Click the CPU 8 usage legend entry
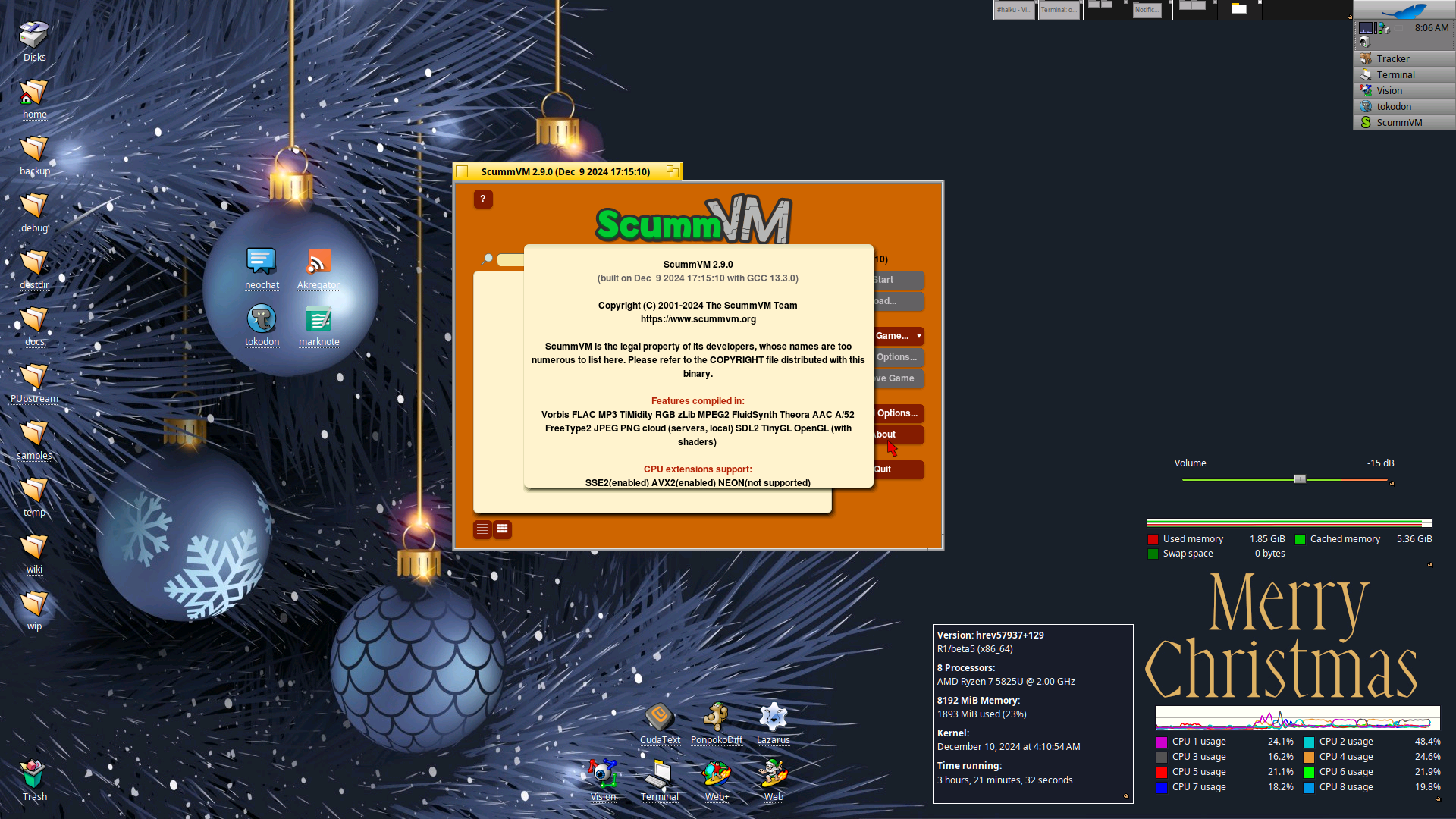The width and height of the screenshot is (1456, 819). pyautogui.click(x=1372, y=787)
